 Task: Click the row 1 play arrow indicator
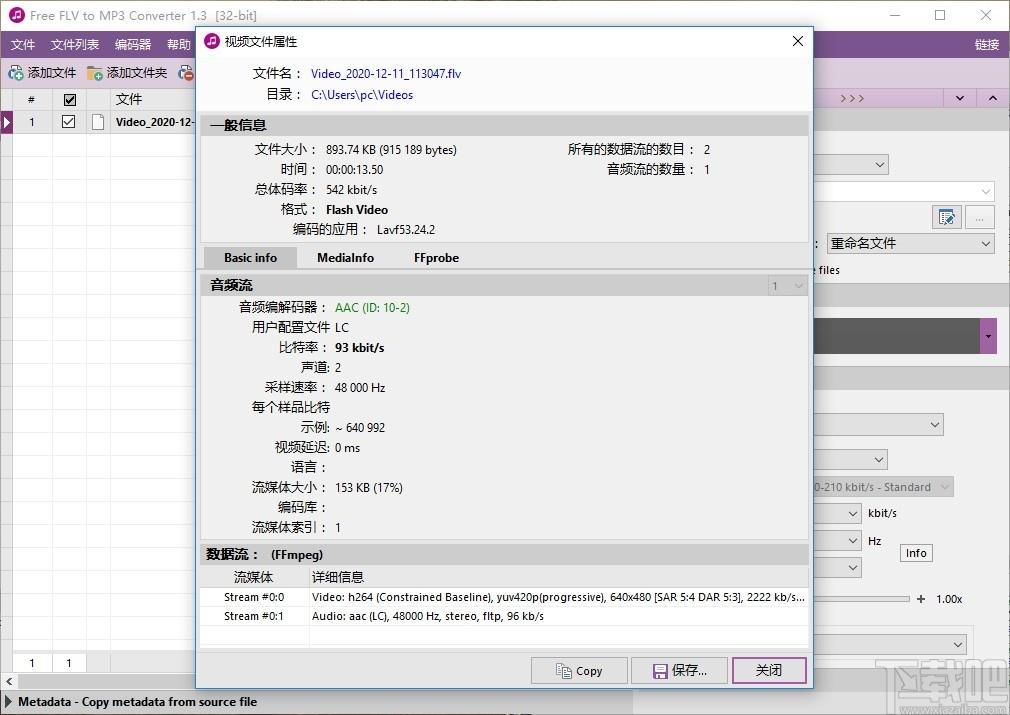[x=6, y=122]
